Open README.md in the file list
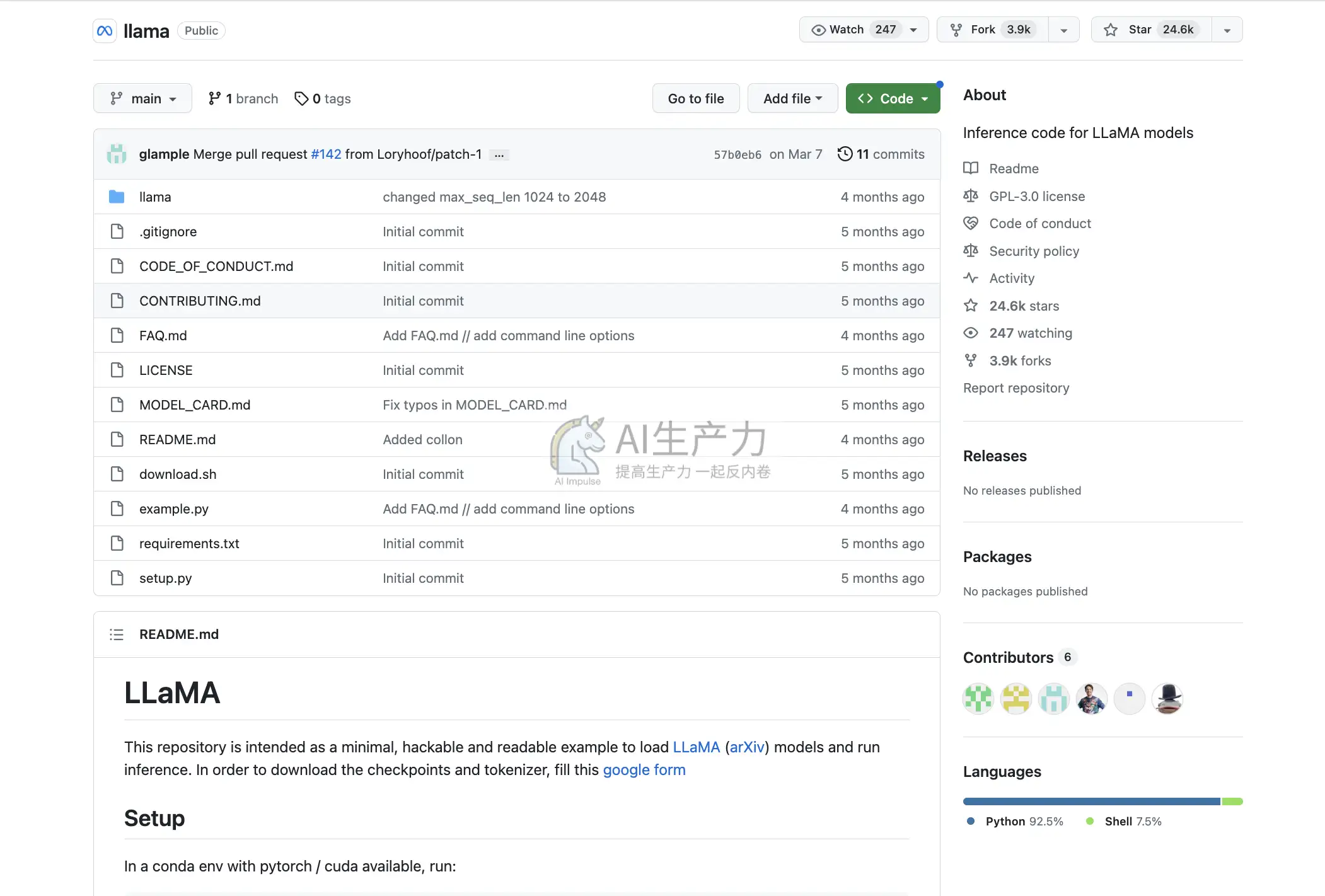Image resolution: width=1325 pixels, height=896 pixels. click(177, 439)
